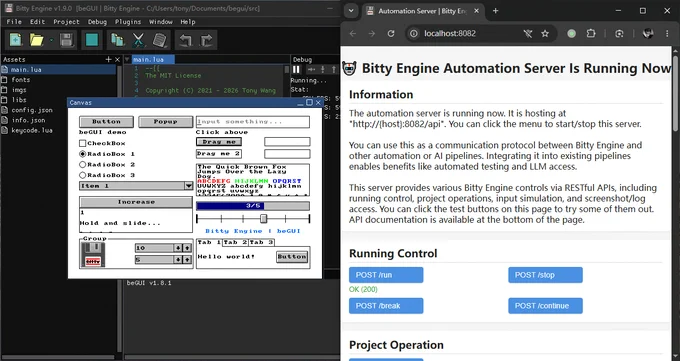Select RadioBox 3

pos(82,175)
